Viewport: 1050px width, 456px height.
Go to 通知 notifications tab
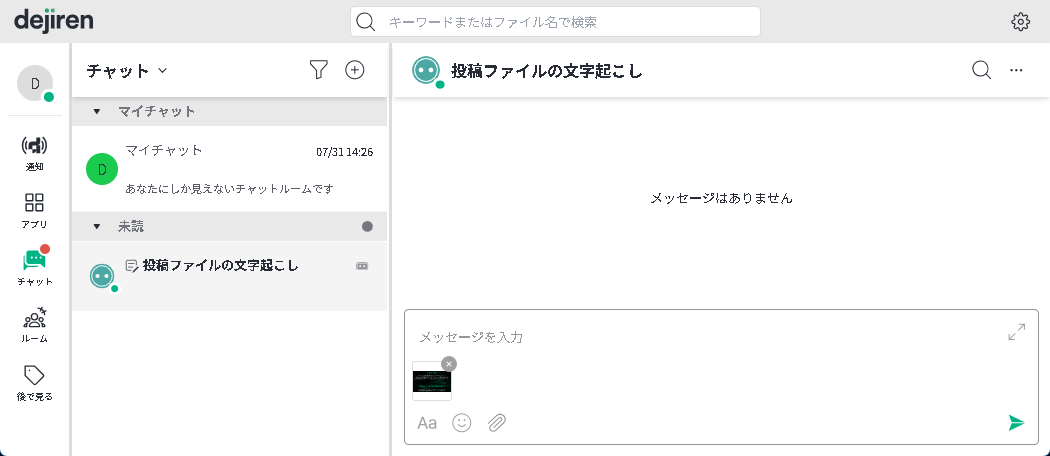34,152
